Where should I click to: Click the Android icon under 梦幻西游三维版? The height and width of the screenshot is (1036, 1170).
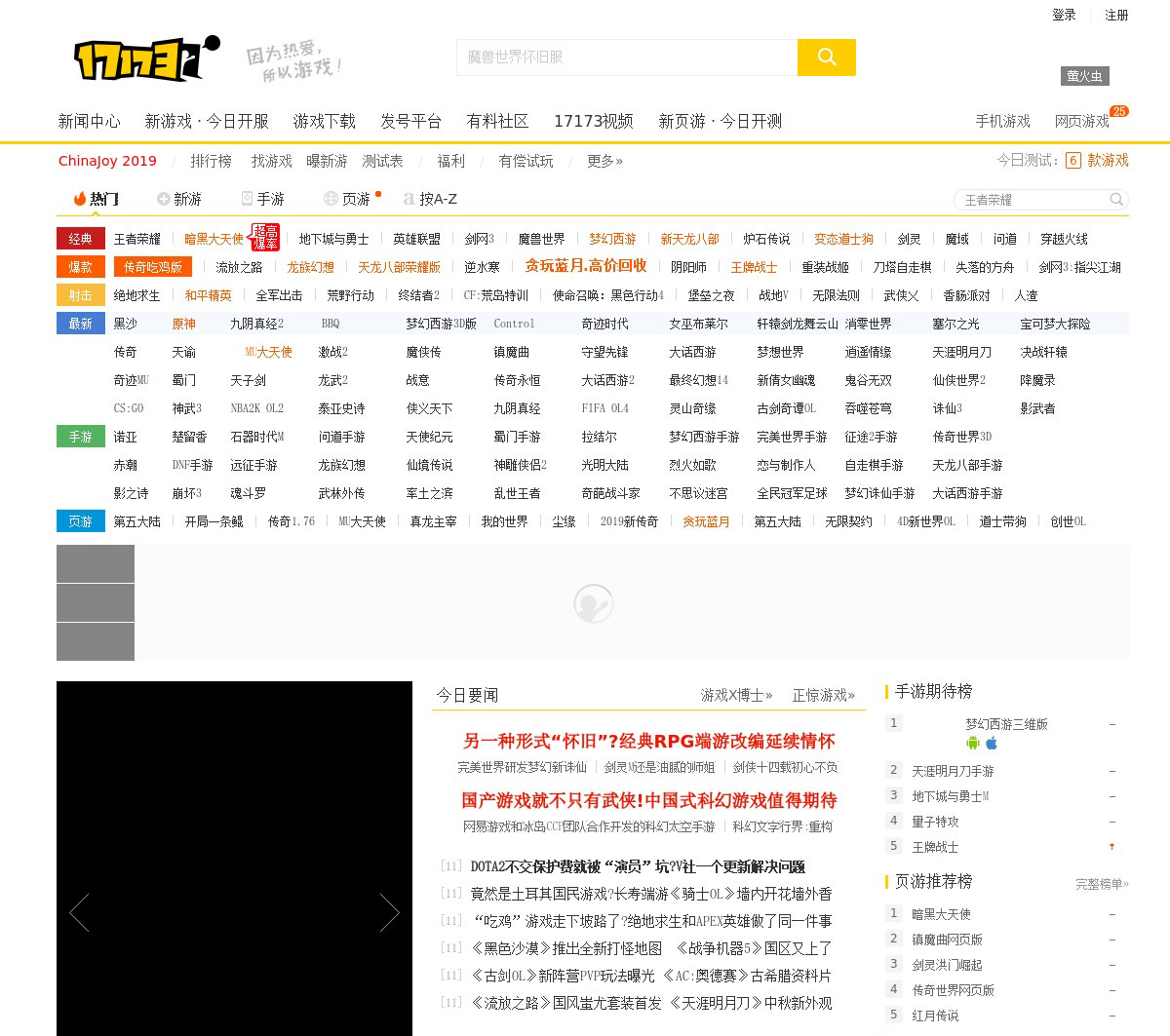972,744
